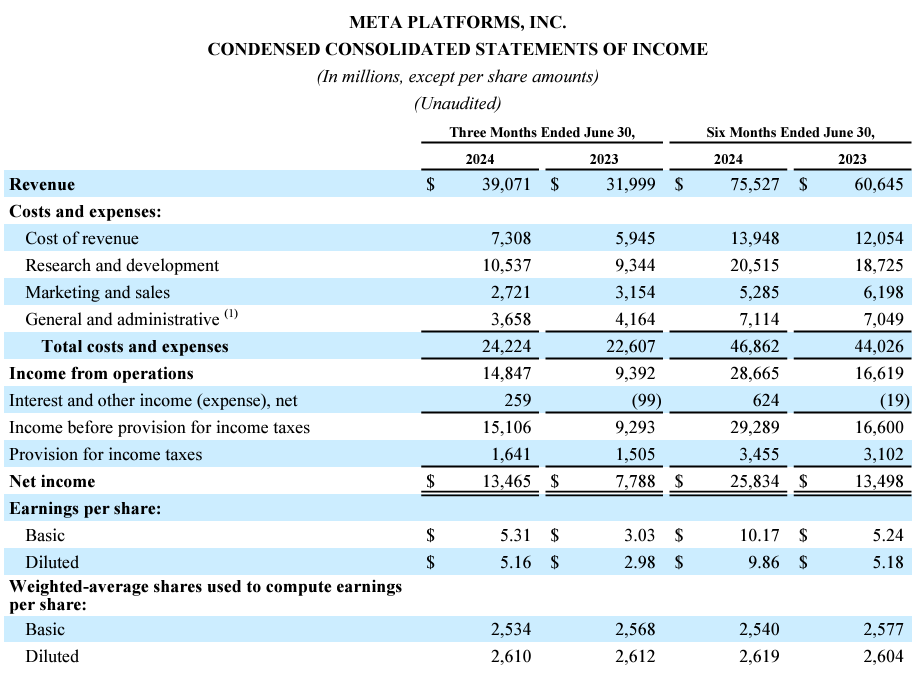921x676 pixels.
Task: Select operating income value 14,847
Action: click(507, 374)
